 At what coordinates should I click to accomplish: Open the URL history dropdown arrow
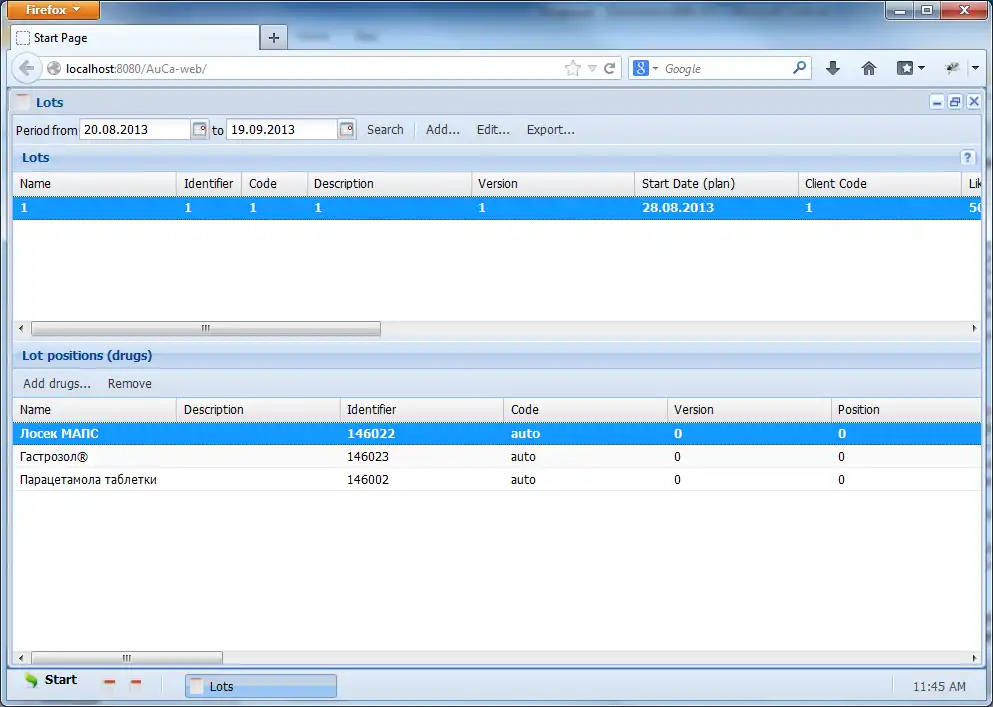pyautogui.click(x=592, y=68)
